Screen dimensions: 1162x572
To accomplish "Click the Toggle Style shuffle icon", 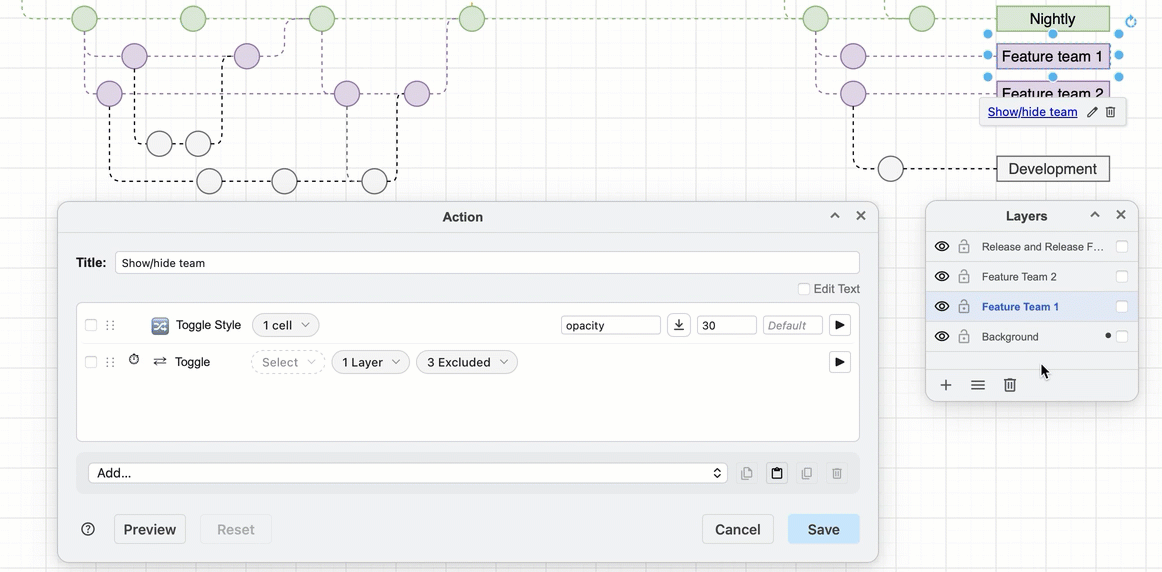I will pyautogui.click(x=160, y=325).
